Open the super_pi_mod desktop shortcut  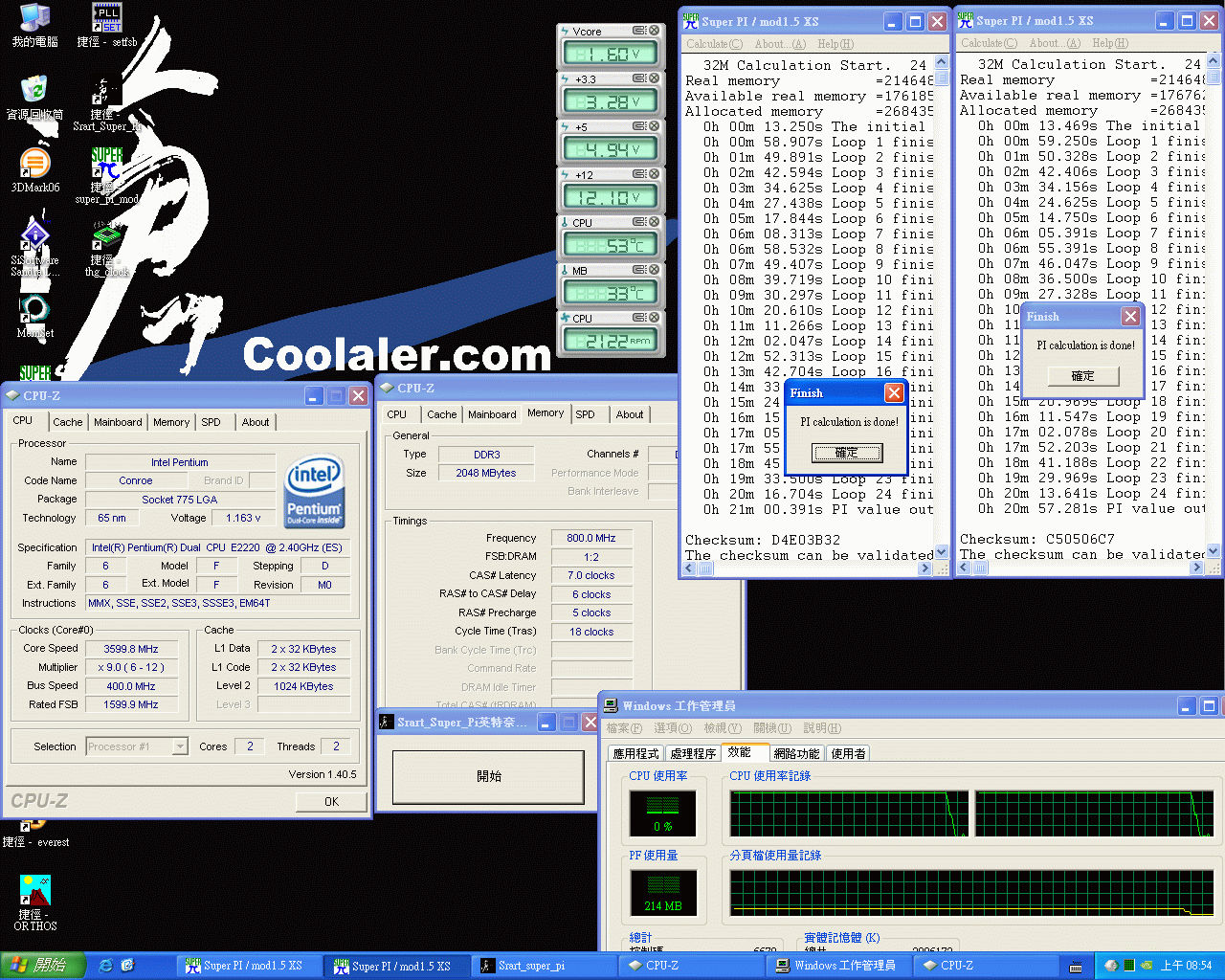[106, 165]
